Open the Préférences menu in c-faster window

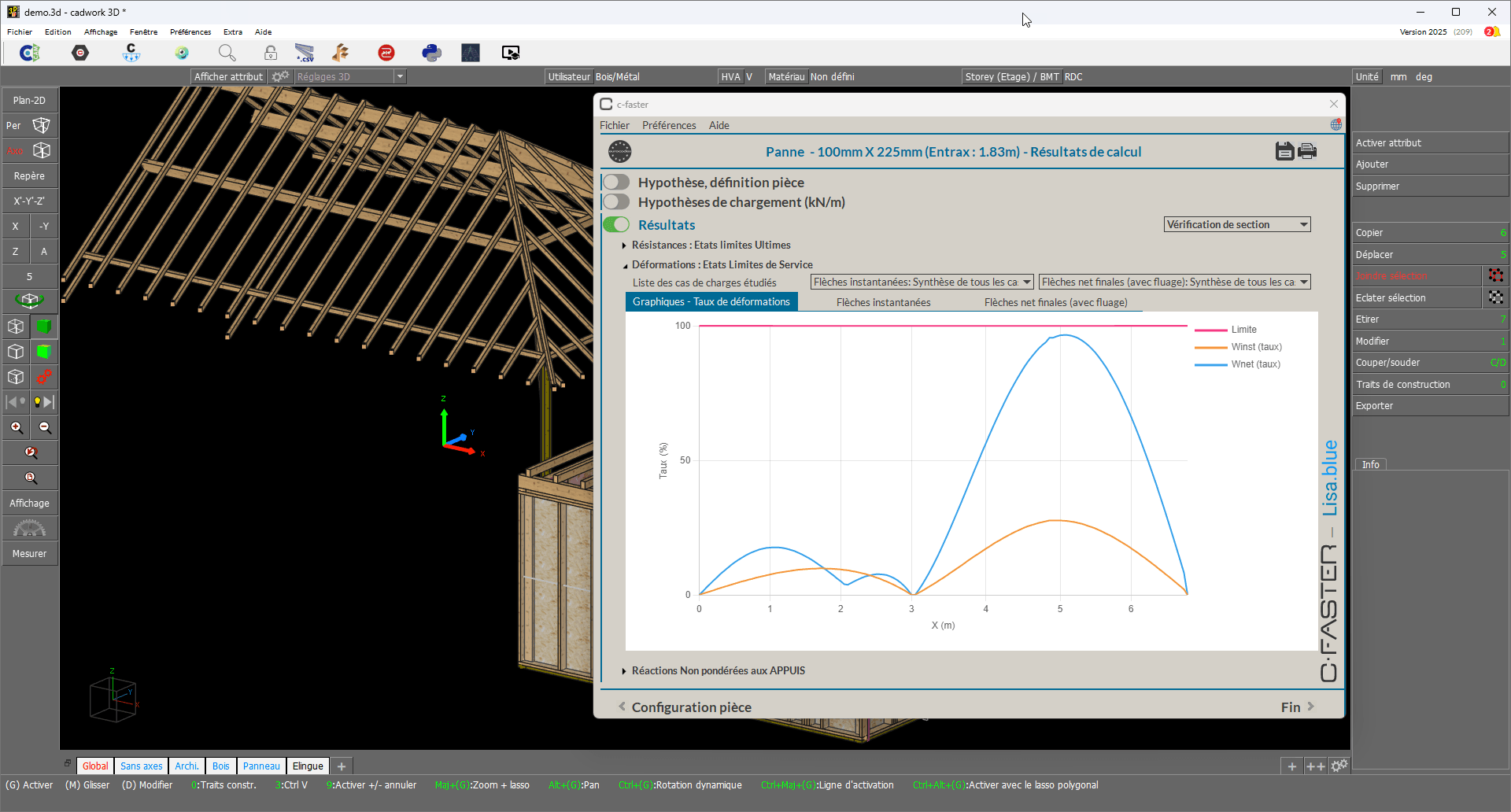coord(669,125)
